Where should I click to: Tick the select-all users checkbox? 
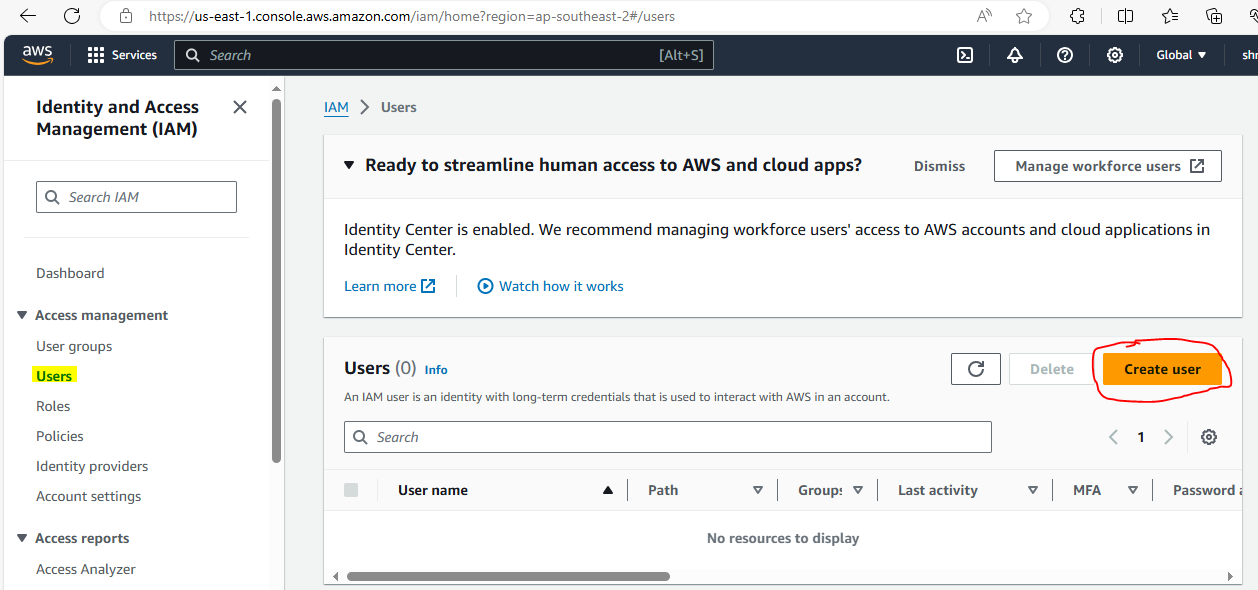tap(351, 490)
